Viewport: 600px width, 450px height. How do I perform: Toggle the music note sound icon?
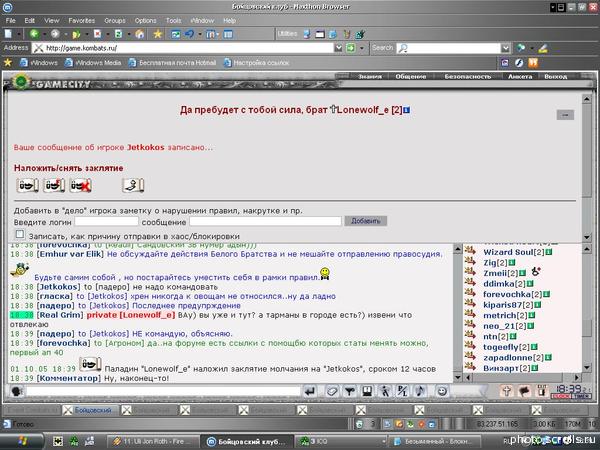click(x=420, y=391)
